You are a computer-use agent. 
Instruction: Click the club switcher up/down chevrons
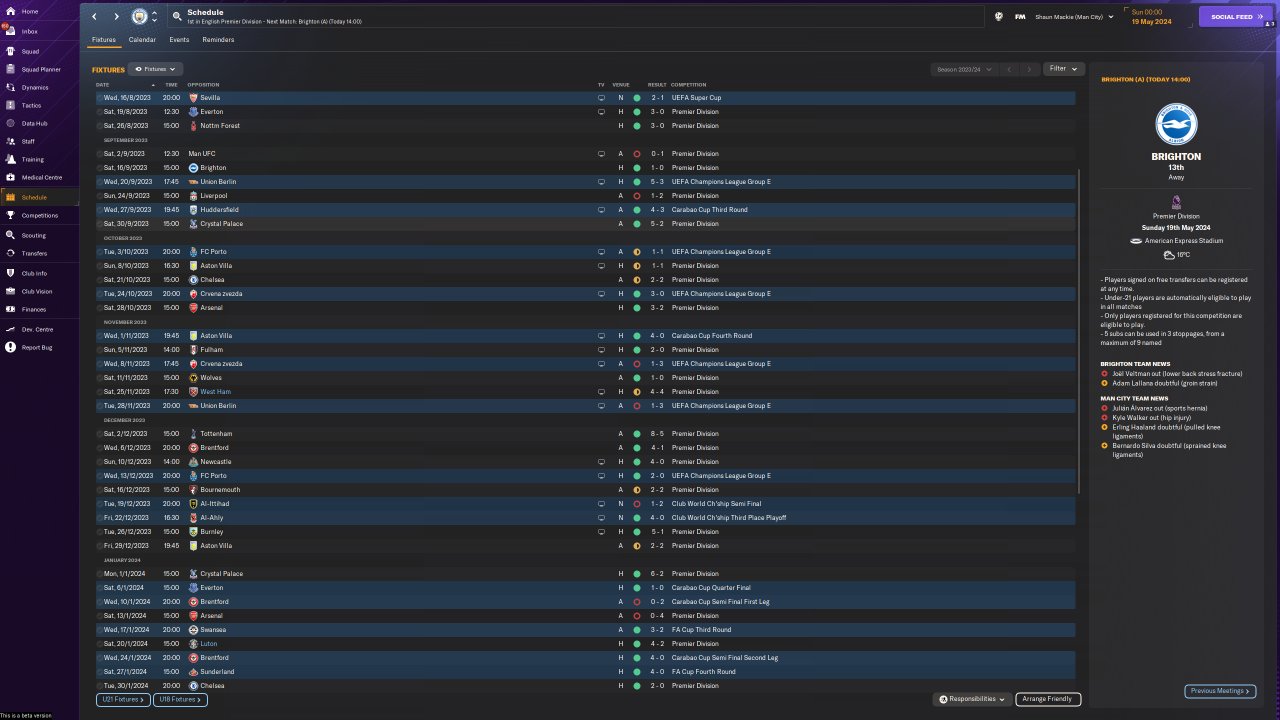tap(154, 16)
